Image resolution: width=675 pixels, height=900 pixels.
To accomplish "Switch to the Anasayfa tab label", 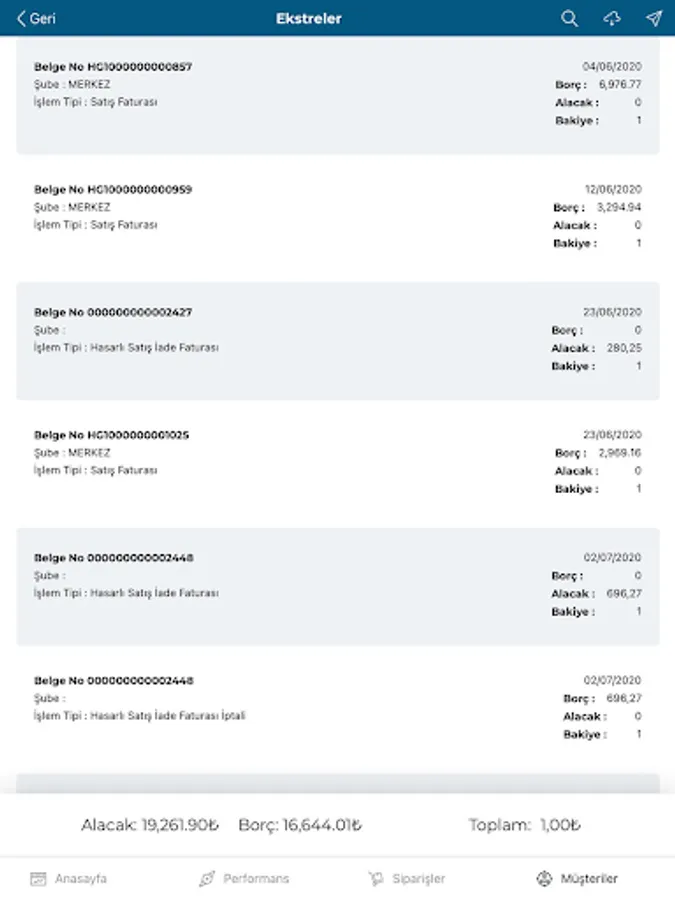I will [81, 879].
